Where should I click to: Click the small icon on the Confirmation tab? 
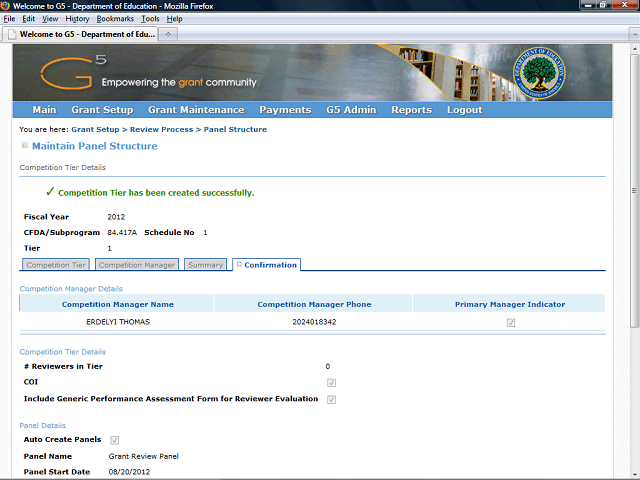(x=239, y=264)
